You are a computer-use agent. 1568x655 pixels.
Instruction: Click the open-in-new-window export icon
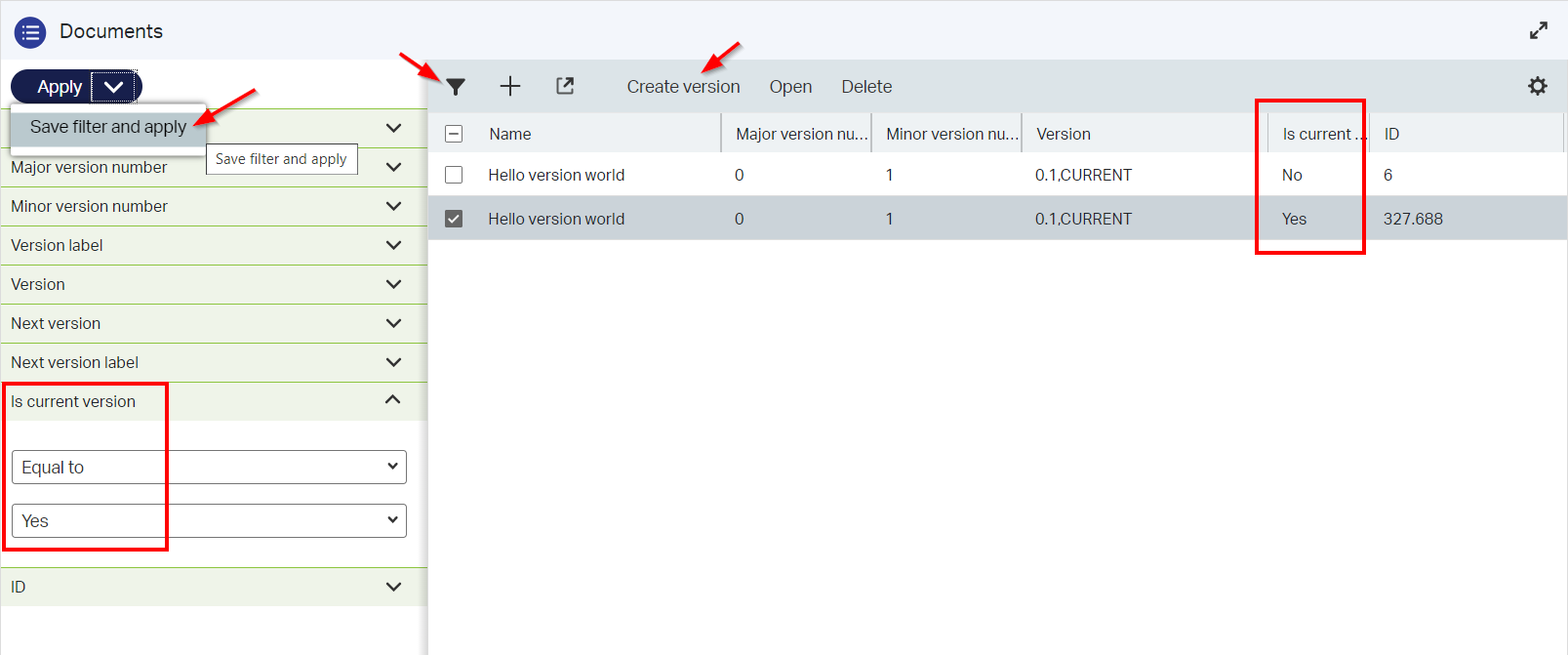(565, 86)
